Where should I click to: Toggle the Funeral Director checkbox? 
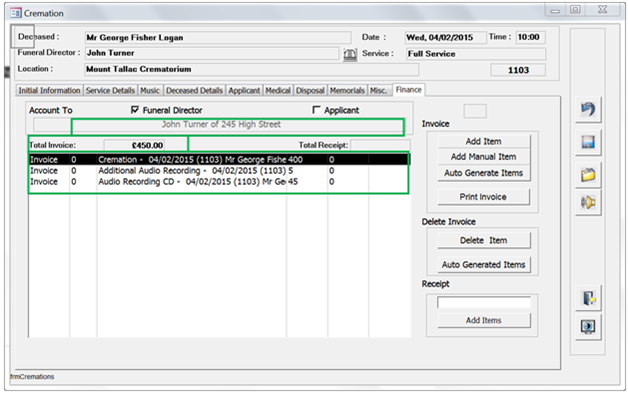(135, 110)
